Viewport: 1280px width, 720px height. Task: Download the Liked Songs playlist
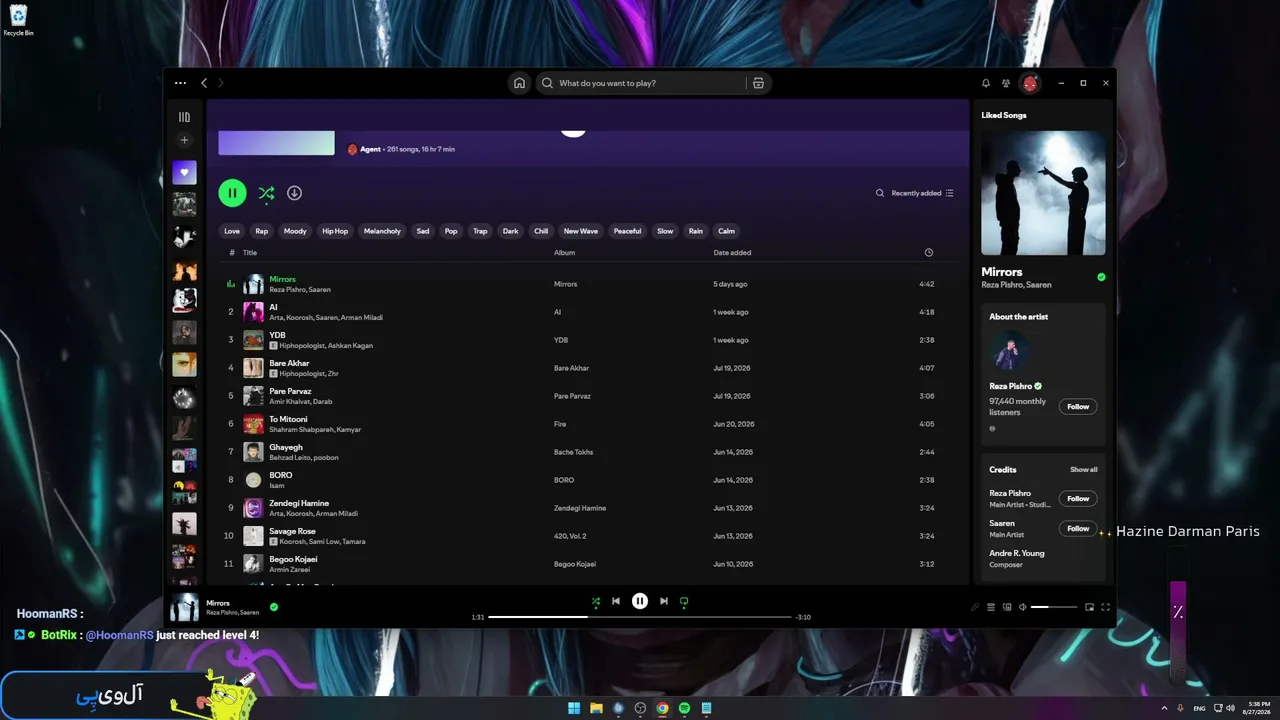pyautogui.click(x=294, y=193)
